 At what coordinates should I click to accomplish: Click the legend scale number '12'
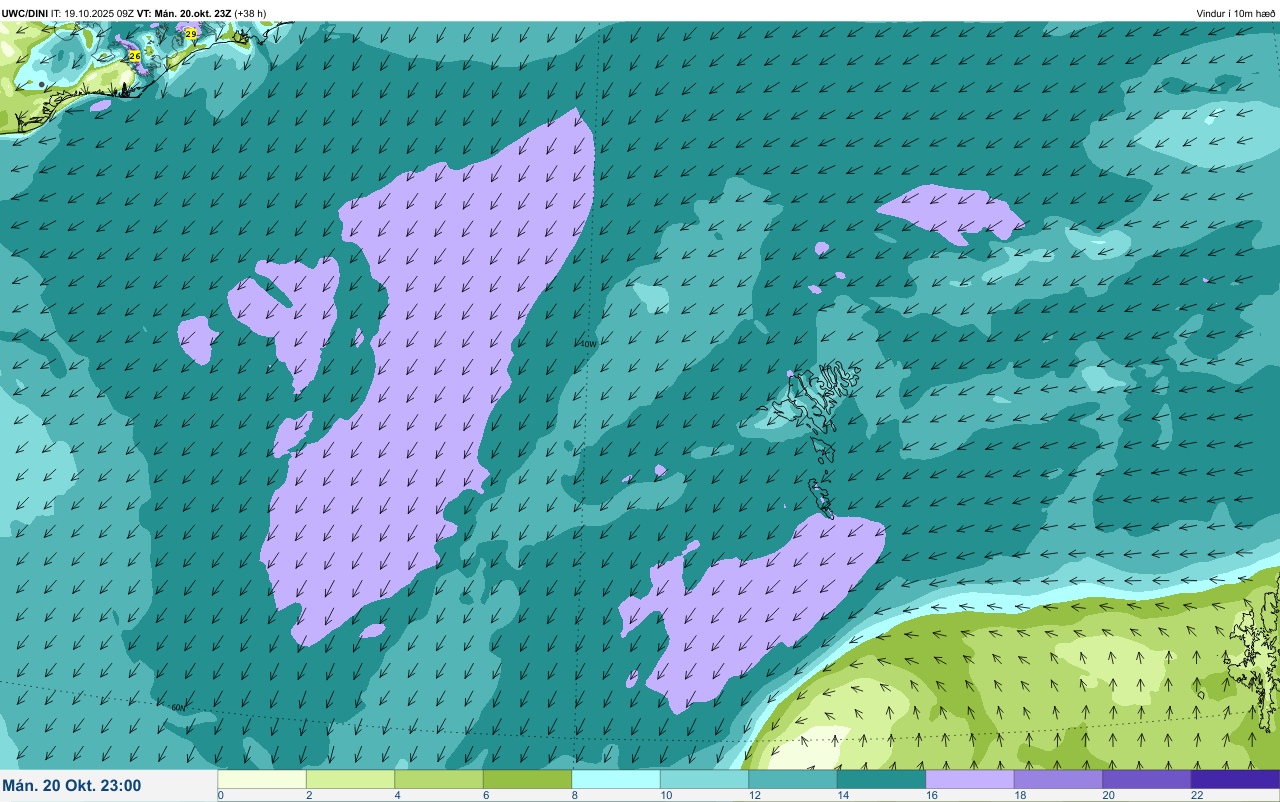click(x=755, y=795)
